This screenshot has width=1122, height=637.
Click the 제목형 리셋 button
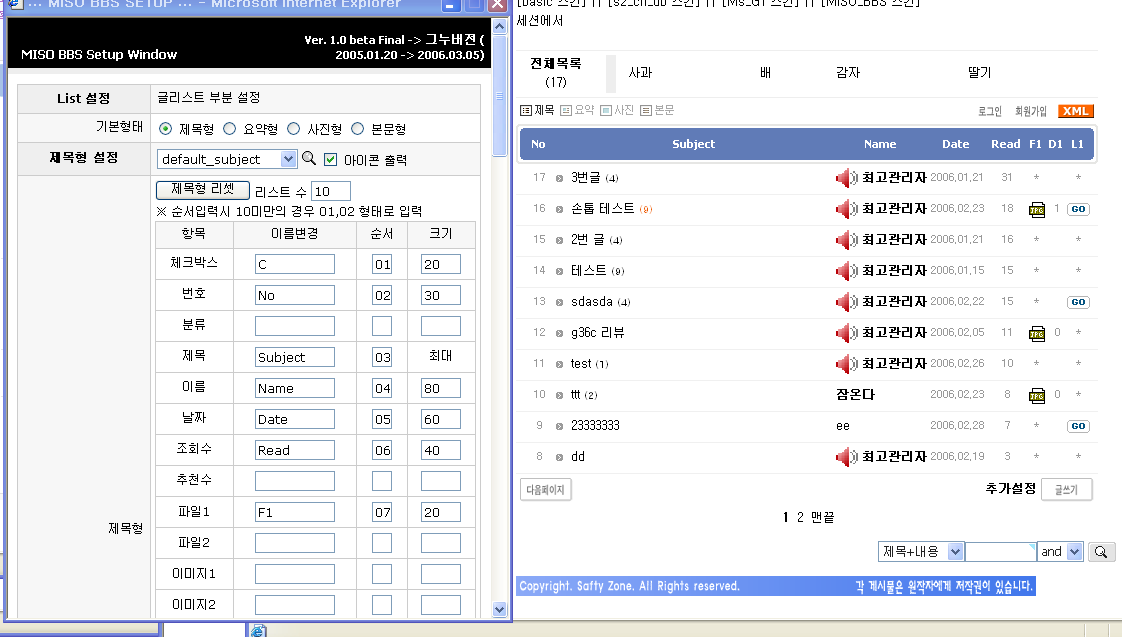pos(203,189)
